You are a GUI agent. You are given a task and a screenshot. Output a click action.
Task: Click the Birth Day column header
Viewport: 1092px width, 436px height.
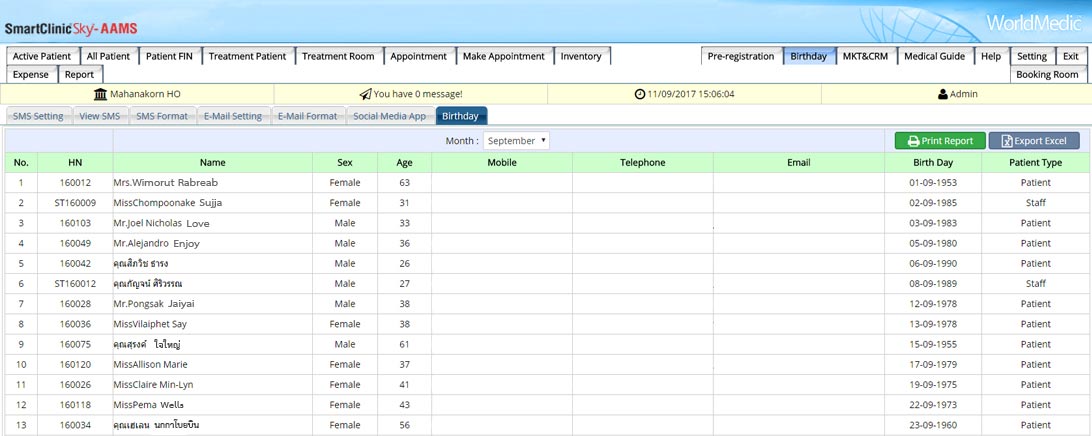pos(932,162)
